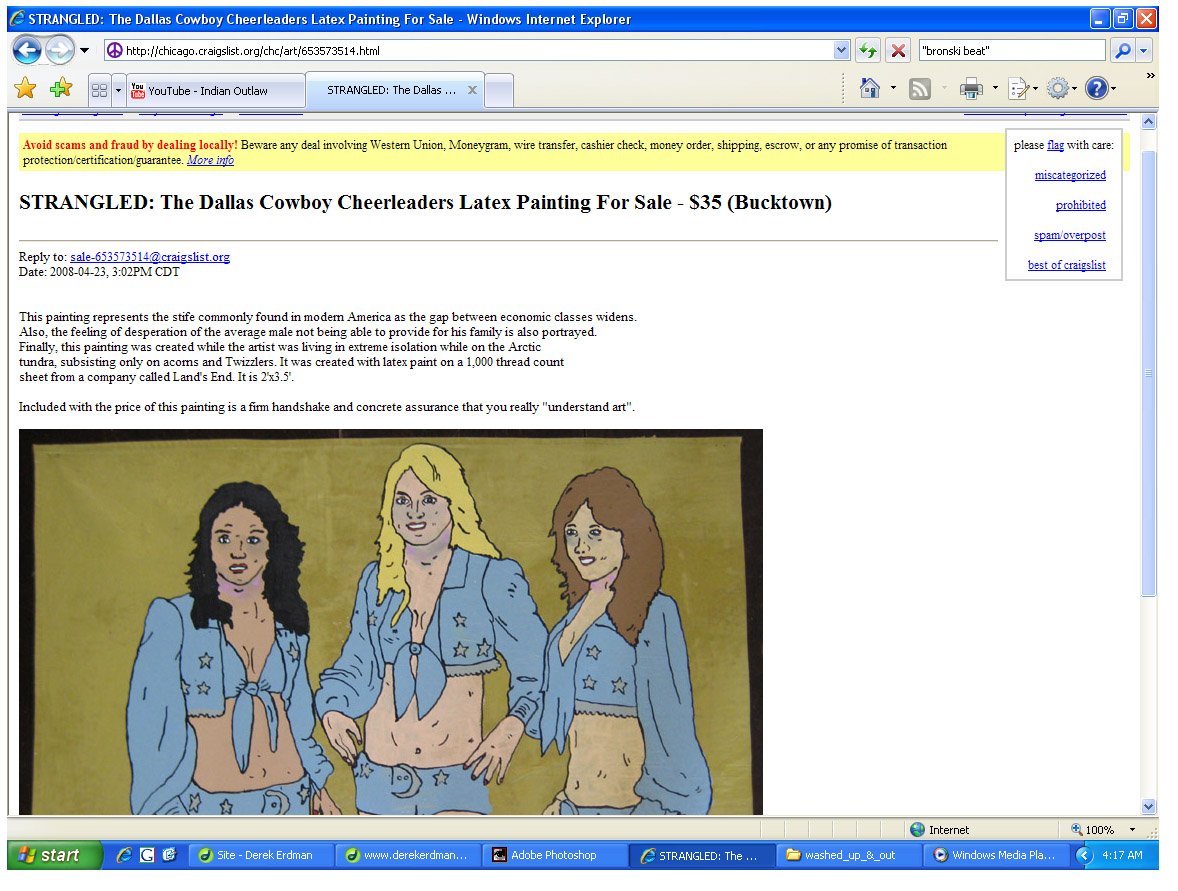Open the recent pages dropdown arrow
1178x891 pixels.
click(84, 50)
